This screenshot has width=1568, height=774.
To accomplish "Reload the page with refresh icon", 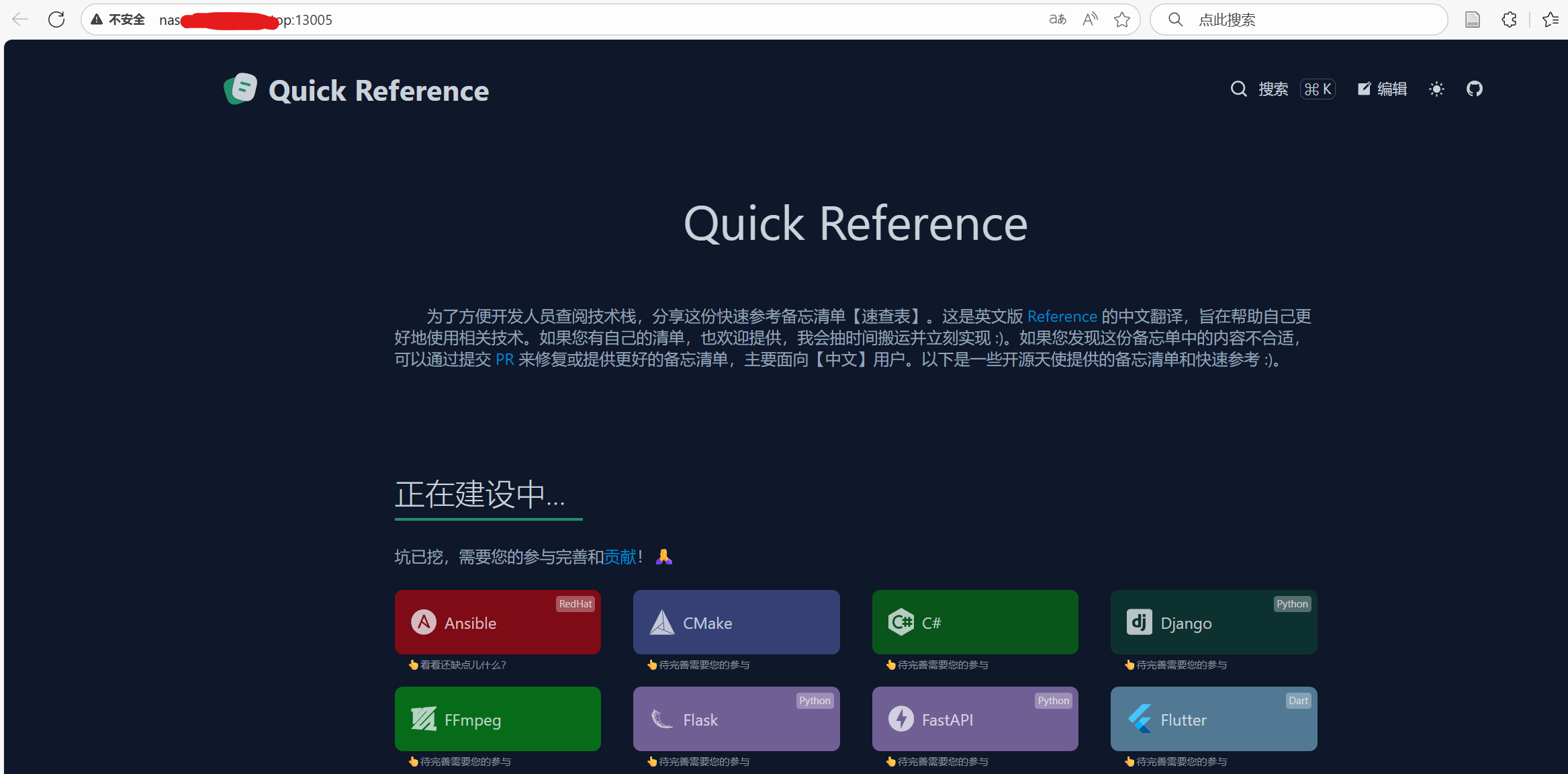I will [x=56, y=19].
